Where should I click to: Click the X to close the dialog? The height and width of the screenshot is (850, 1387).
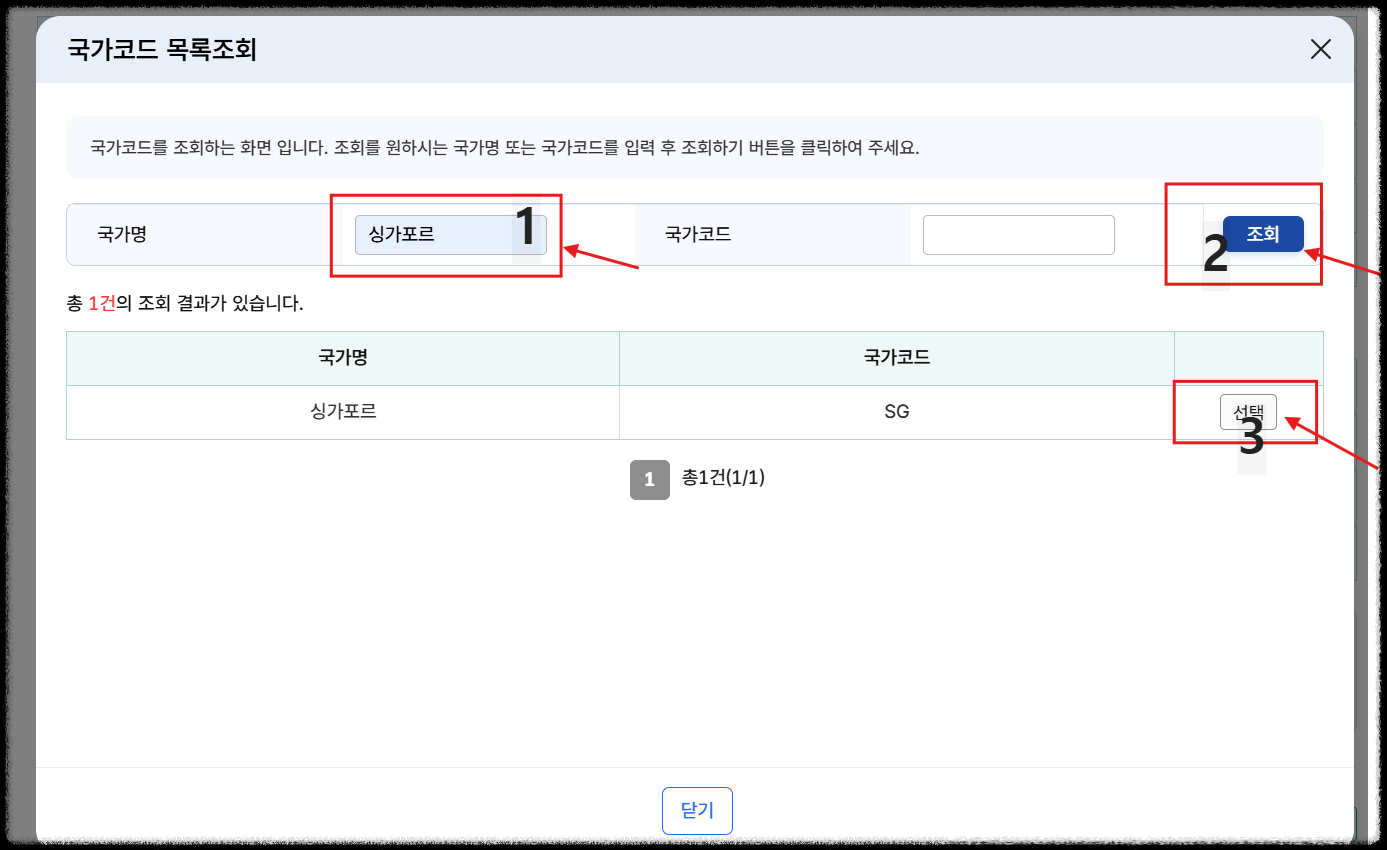pos(1321,48)
